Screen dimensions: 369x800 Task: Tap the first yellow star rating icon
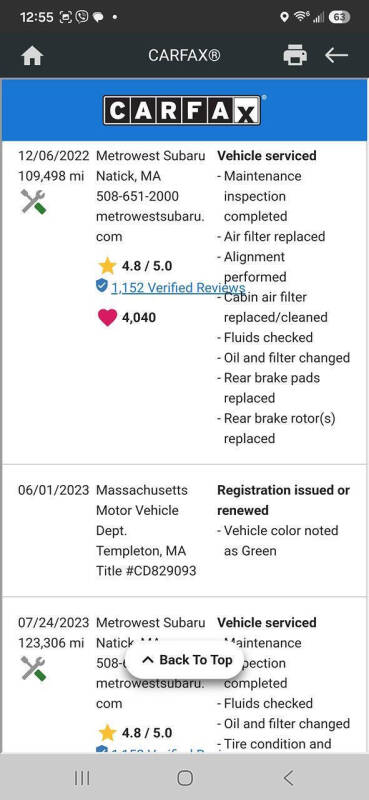coord(107,266)
